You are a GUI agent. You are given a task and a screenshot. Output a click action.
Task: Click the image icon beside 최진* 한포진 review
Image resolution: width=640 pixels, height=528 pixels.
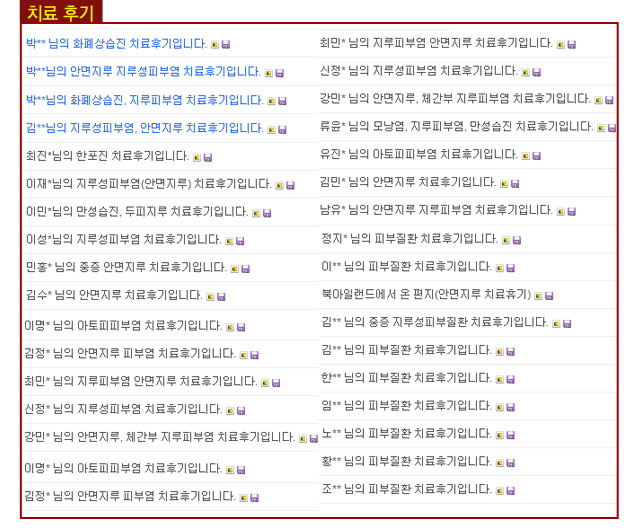197,157
